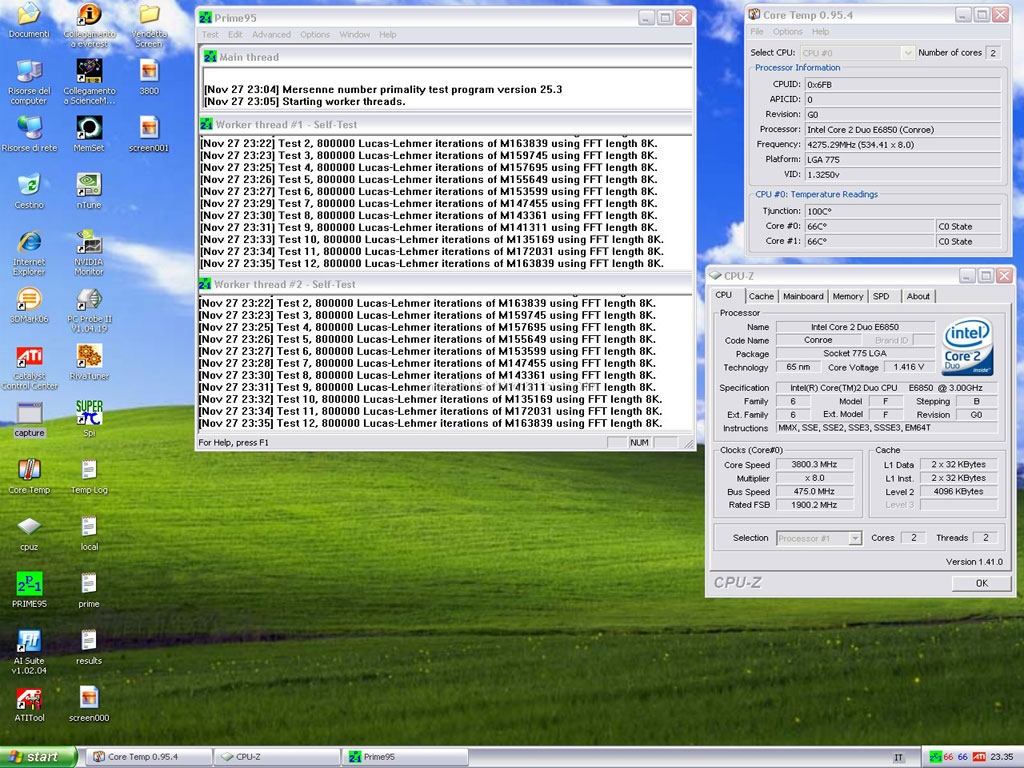The width and height of the screenshot is (1024, 768).
Task: Select the capture desktop icon
Action: [x=29, y=419]
